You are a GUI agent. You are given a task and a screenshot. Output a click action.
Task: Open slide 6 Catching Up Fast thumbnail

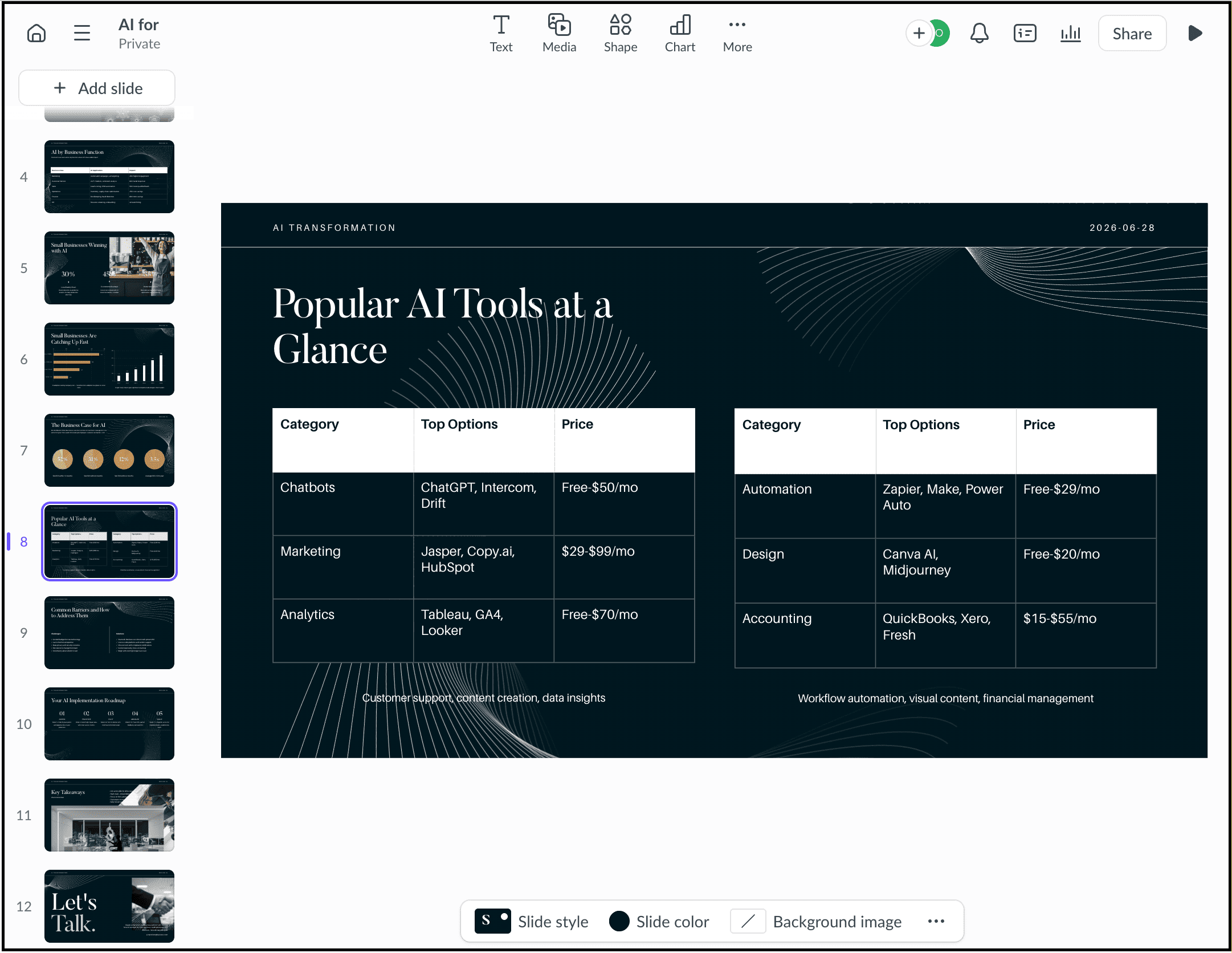click(109, 359)
